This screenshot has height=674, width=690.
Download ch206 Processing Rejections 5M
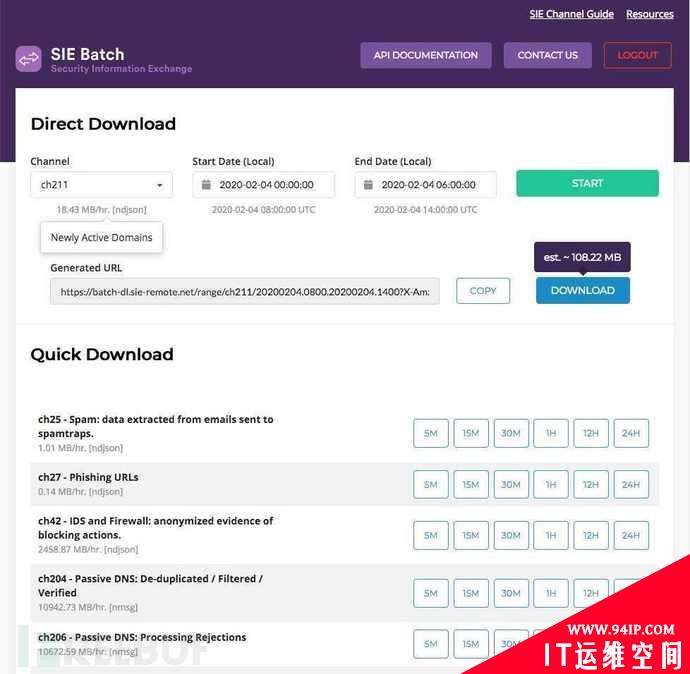pos(431,644)
